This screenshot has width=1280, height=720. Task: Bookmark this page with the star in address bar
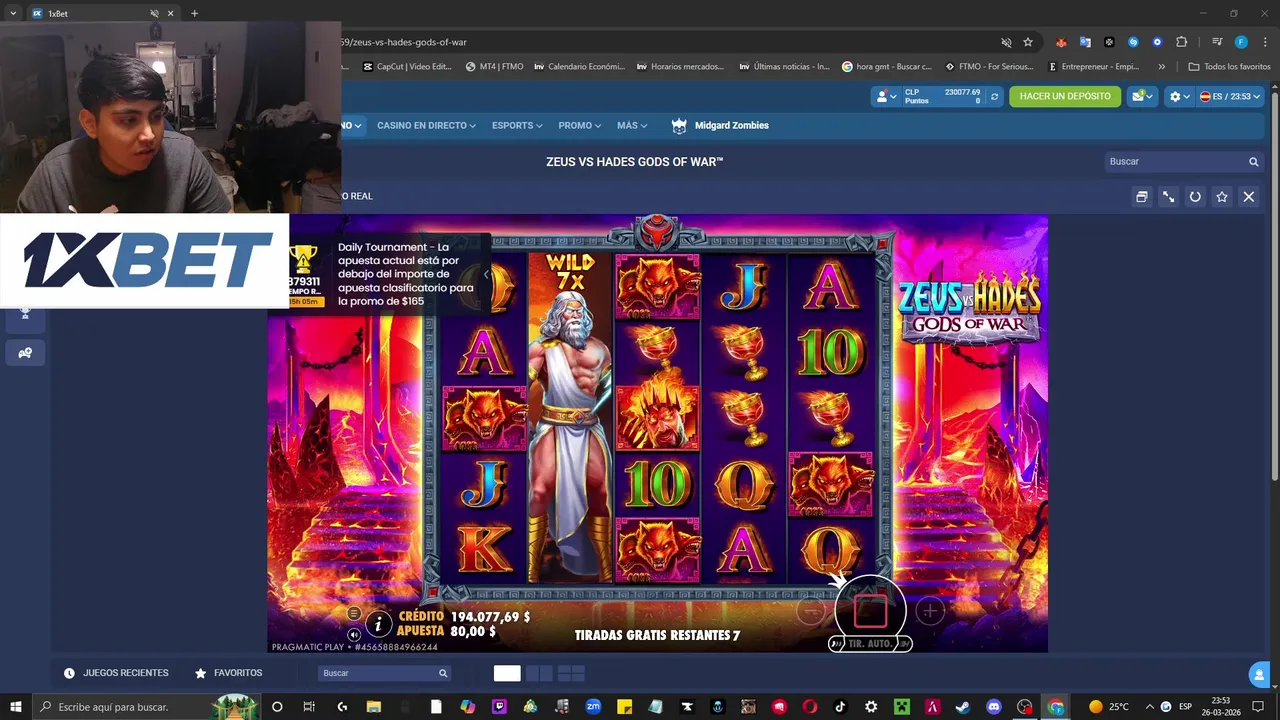(1028, 42)
